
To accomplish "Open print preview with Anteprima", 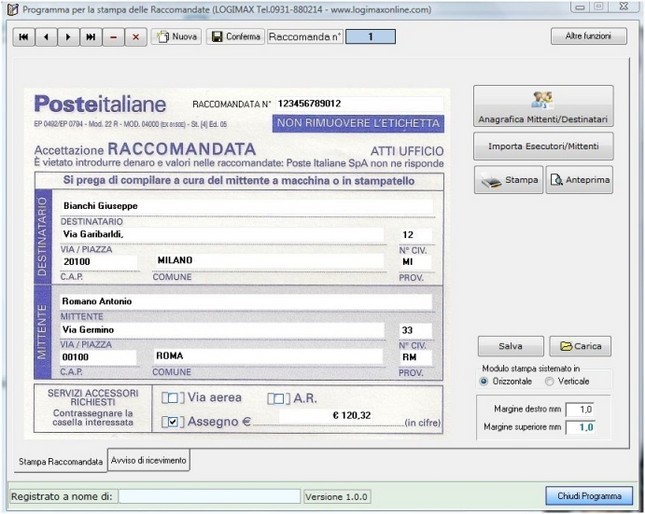I will pyautogui.click(x=579, y=180).
